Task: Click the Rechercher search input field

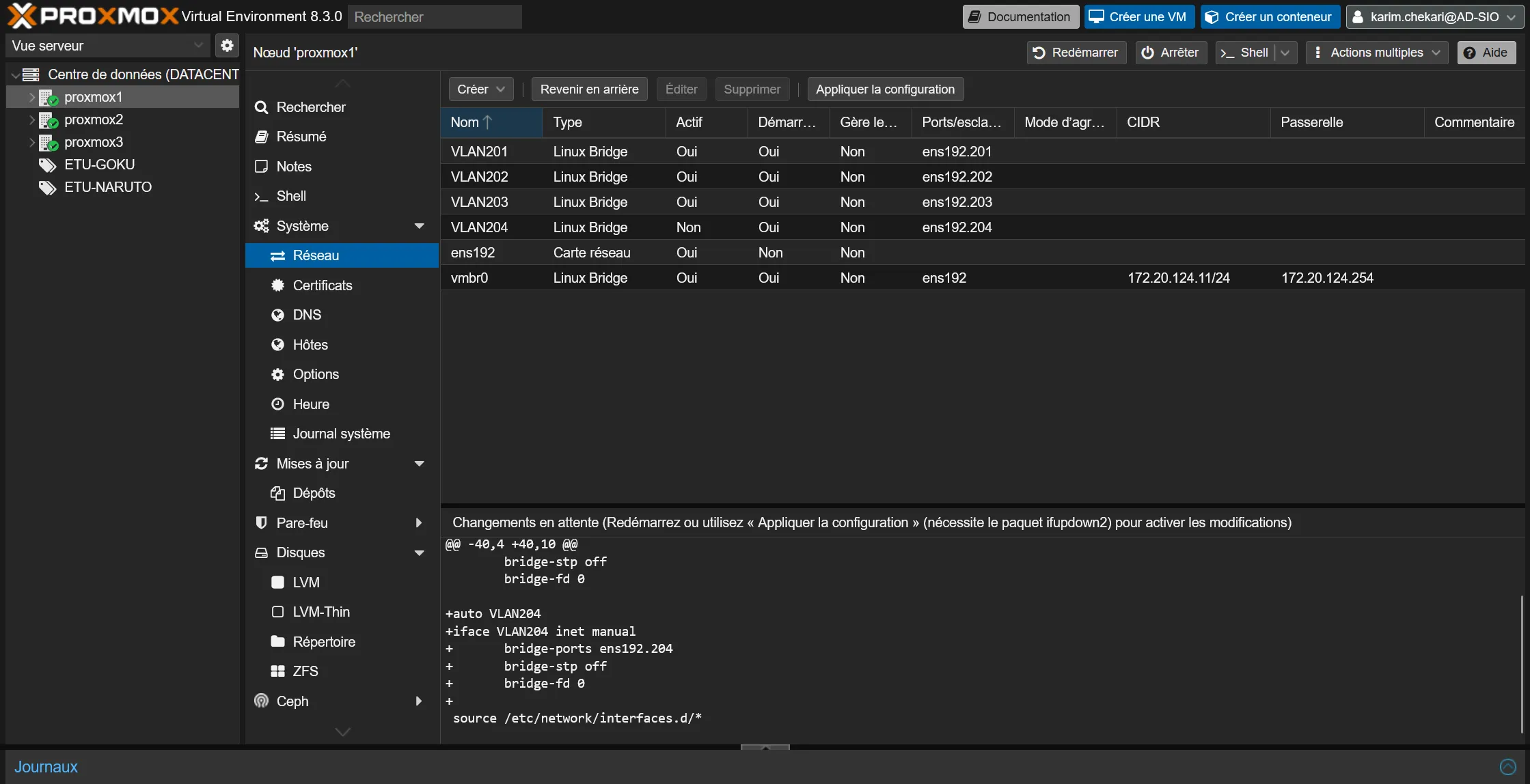Action: 435,17
